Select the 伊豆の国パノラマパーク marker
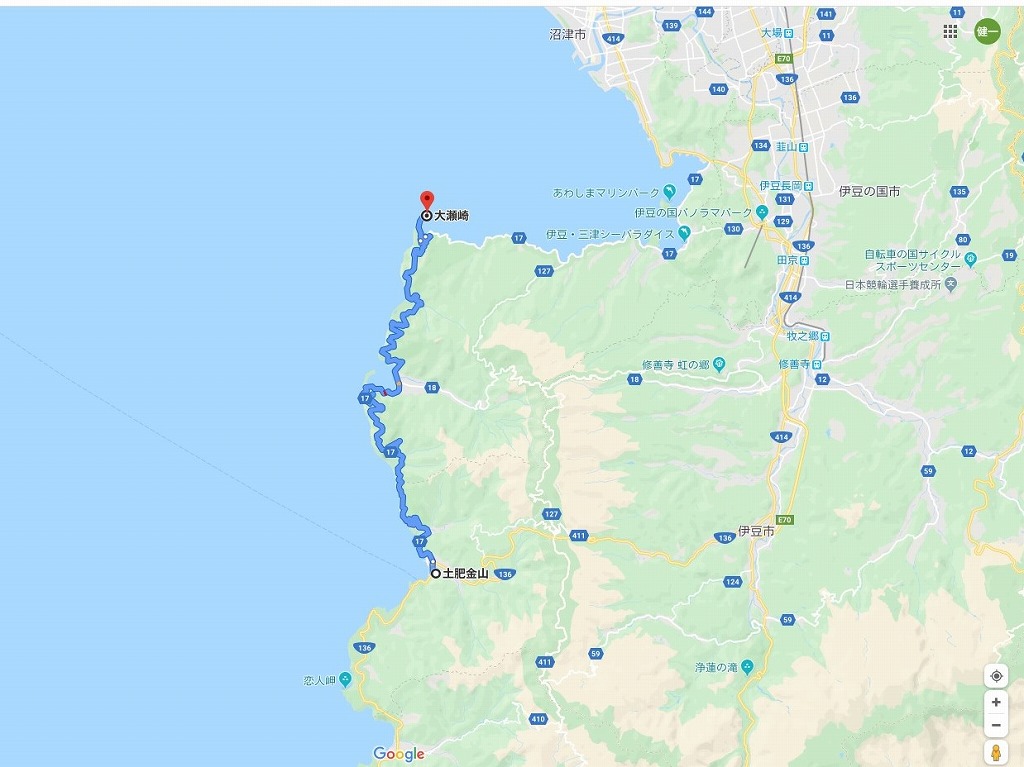The image size is (1024, 767). tap(761, 212)
